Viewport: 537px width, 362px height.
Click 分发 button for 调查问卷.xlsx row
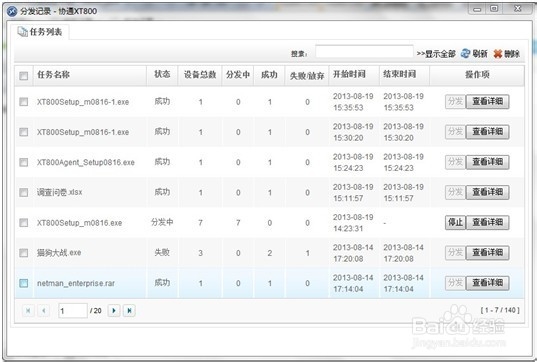(x=455, y=192)
